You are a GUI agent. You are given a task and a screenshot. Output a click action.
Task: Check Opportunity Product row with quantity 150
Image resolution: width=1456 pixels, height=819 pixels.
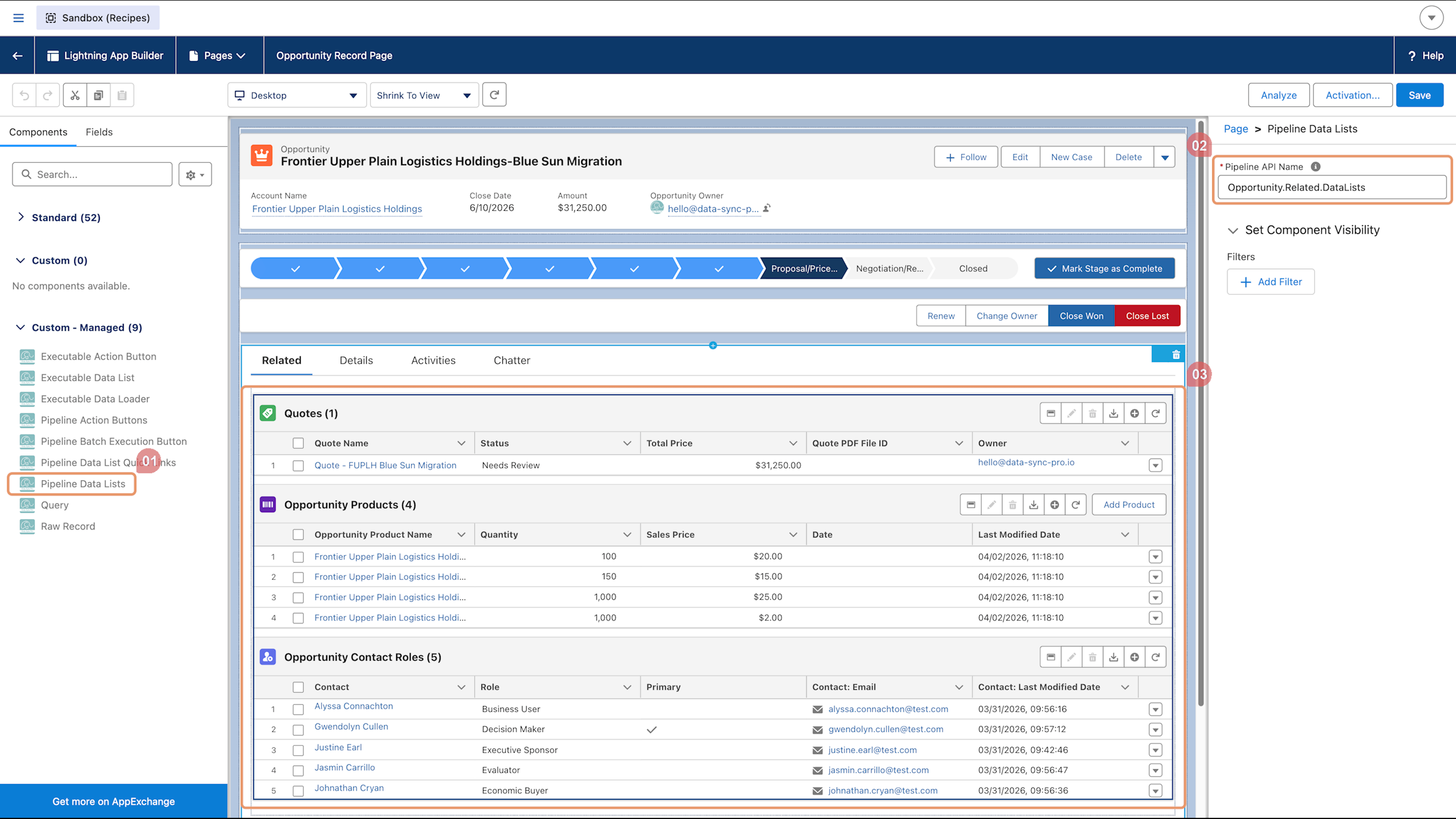[298, 577]
